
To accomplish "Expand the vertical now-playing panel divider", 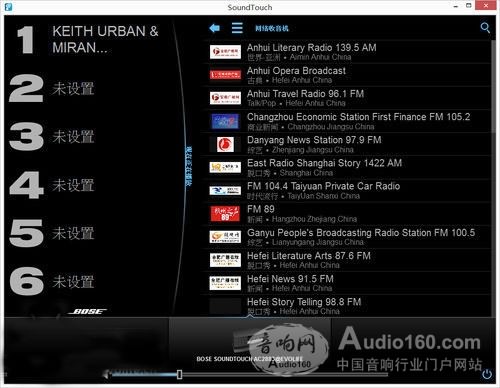I will coord(188,166).
